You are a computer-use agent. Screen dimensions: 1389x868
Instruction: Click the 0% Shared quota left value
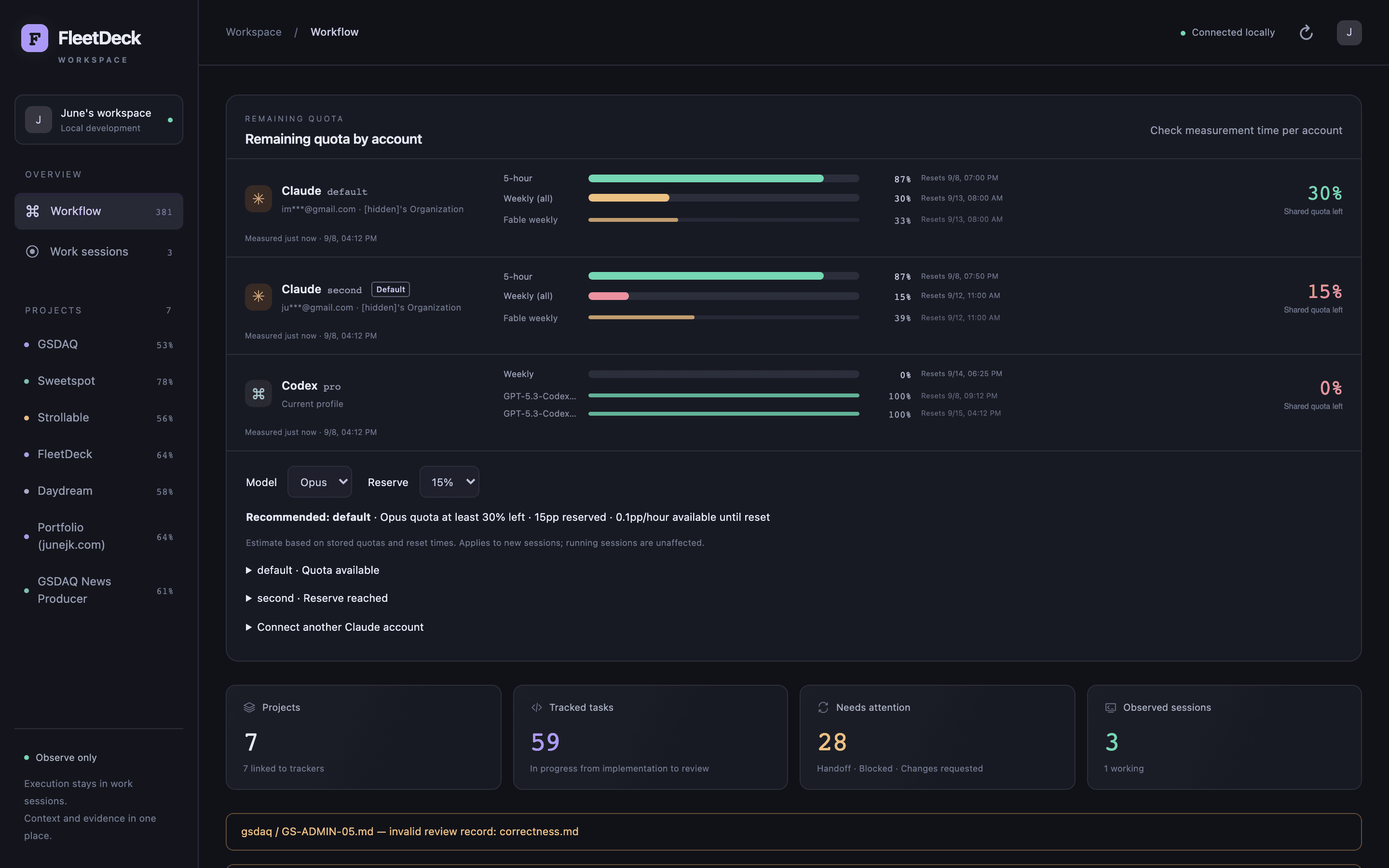tap(1331, 388)
